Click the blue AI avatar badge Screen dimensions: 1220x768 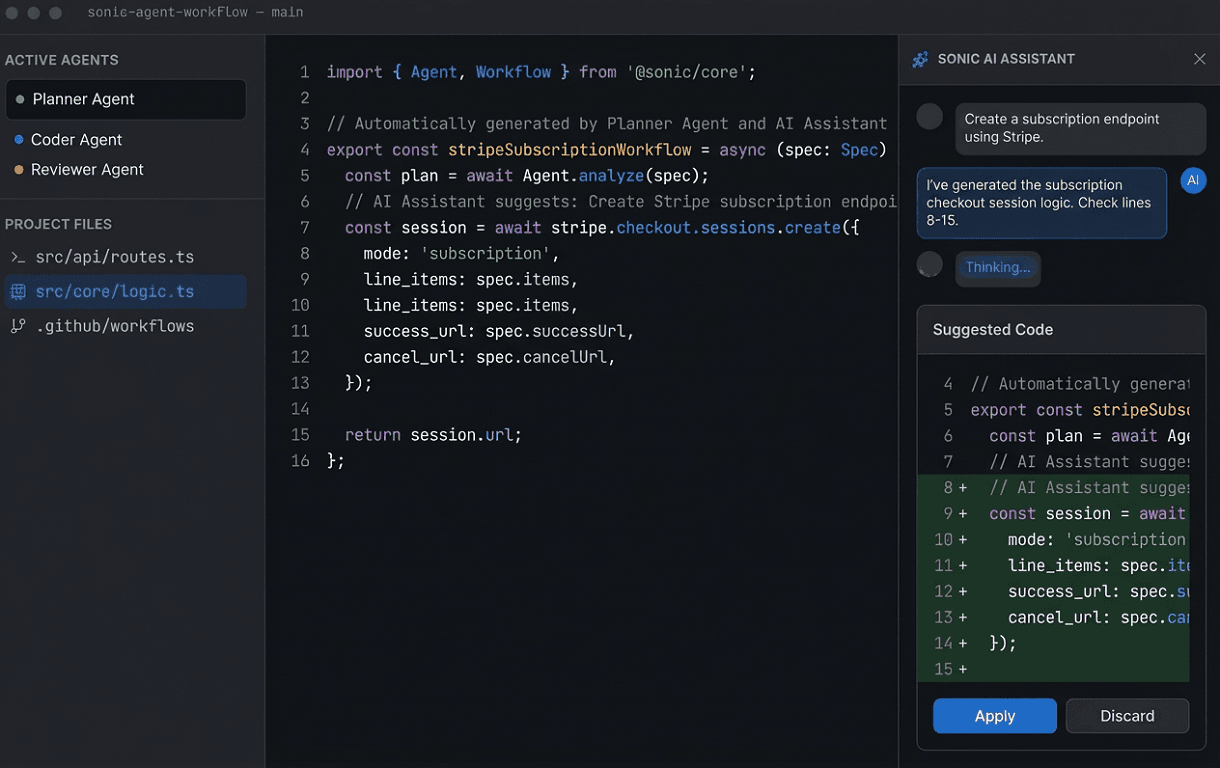(x=1192, y=180)
